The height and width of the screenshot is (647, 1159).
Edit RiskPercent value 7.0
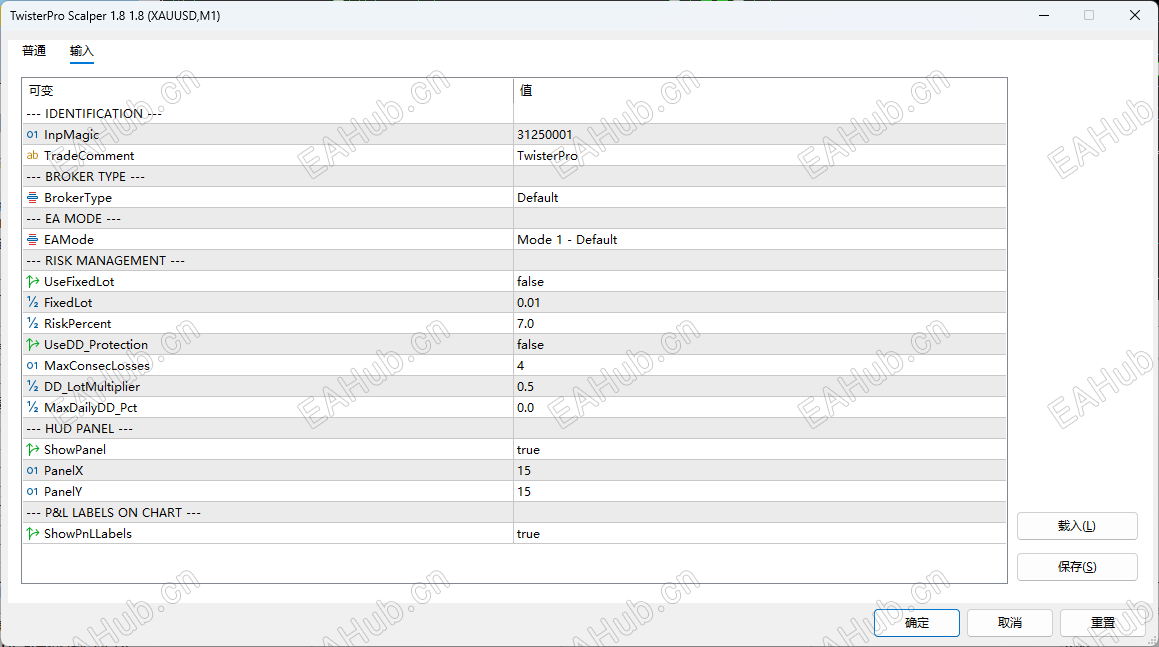point(760,323)
